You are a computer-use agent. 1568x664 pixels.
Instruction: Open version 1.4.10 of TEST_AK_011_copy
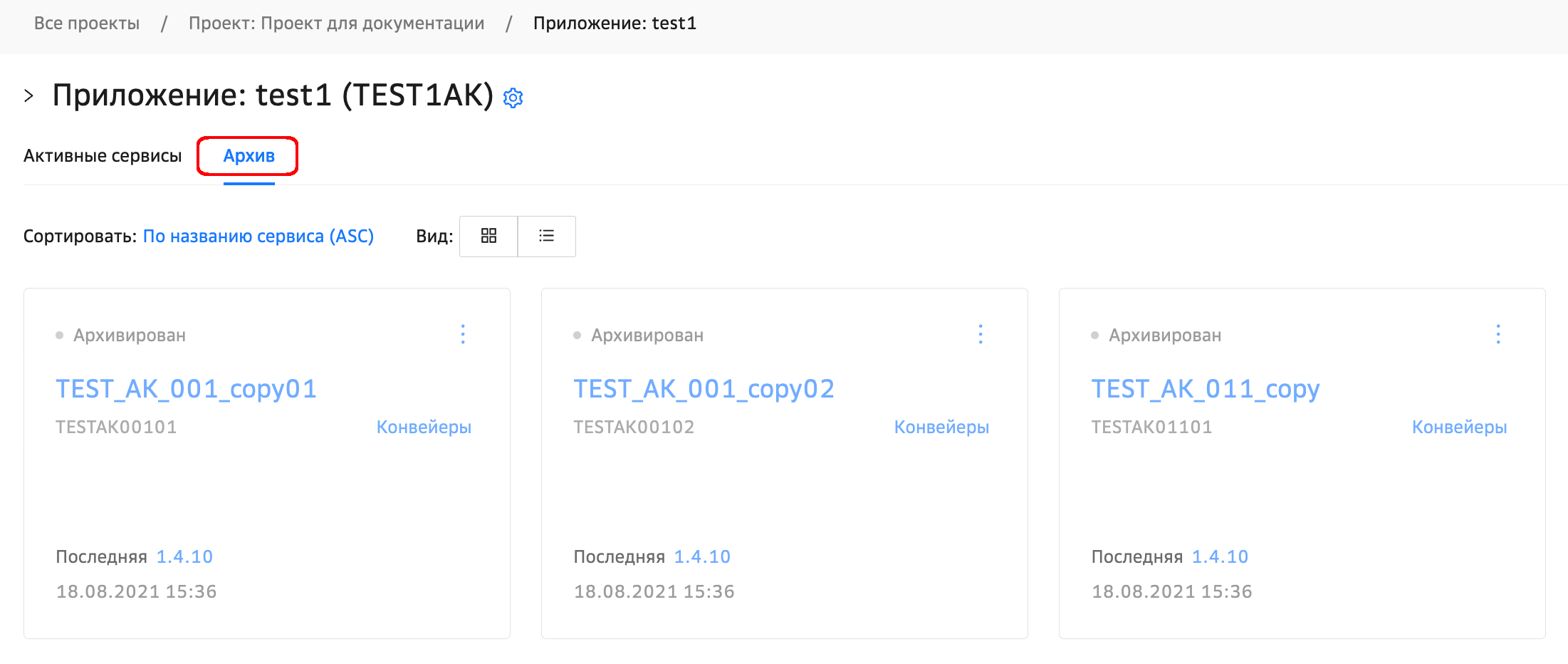[1220, 556]
